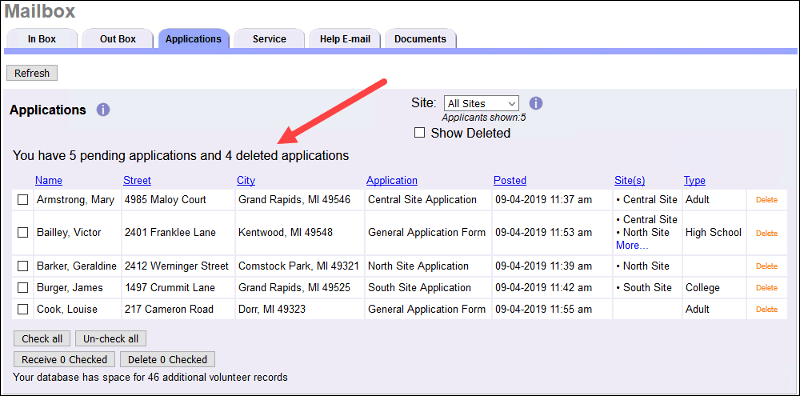Viewport: 800px width, 396px height.
Task: Click the name Armstrong, Mary
Action: pyautogui.click(x=76, y=200)
